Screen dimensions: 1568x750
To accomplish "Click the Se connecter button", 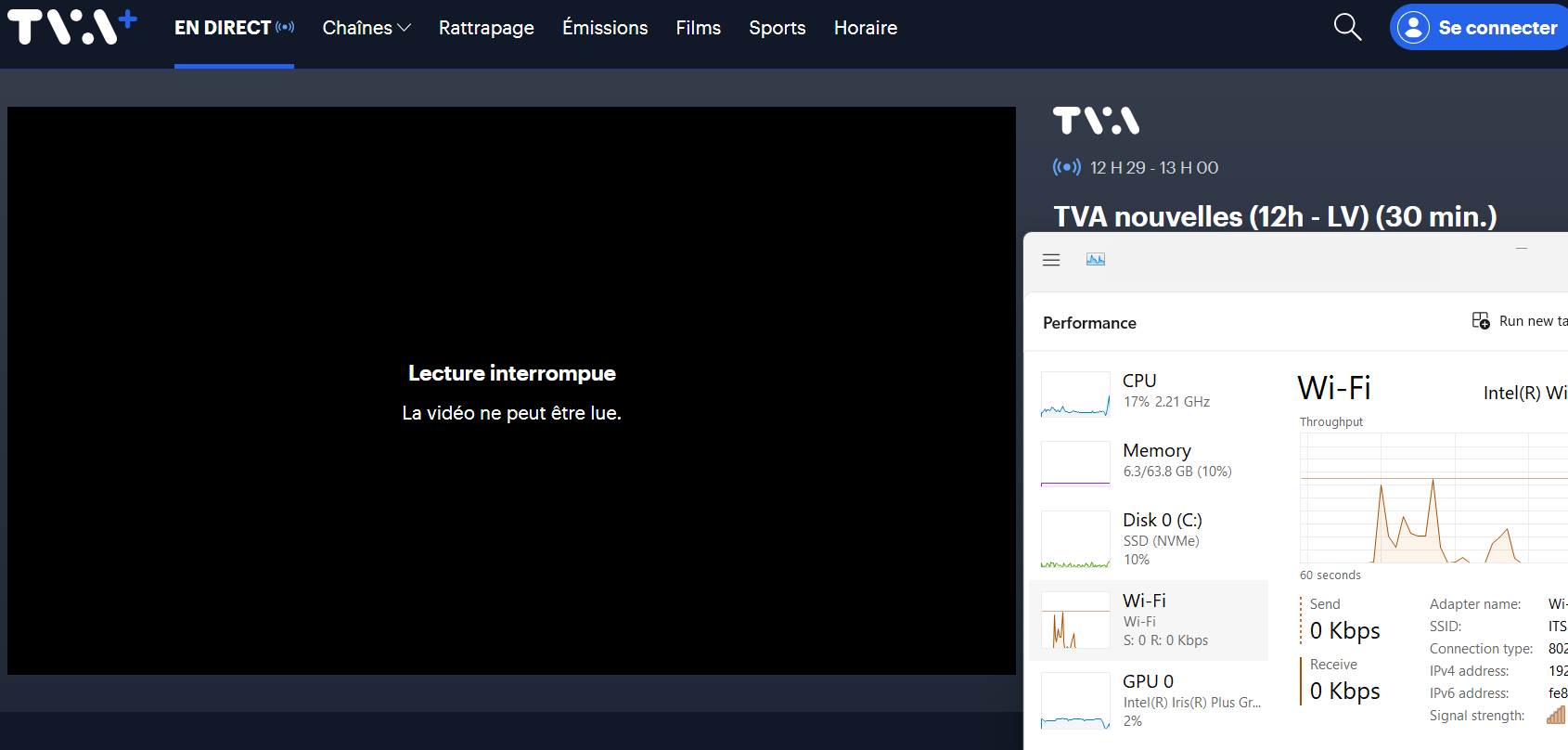I will [x=1481, y=28].
